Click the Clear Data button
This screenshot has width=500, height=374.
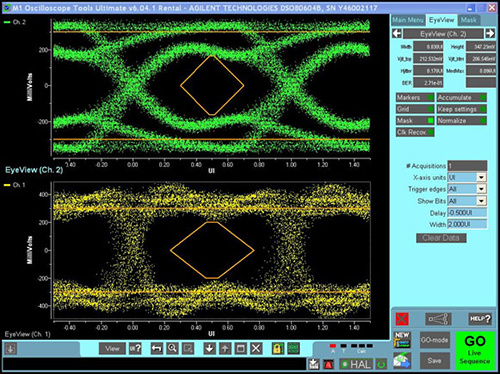(x=441, y=238)
